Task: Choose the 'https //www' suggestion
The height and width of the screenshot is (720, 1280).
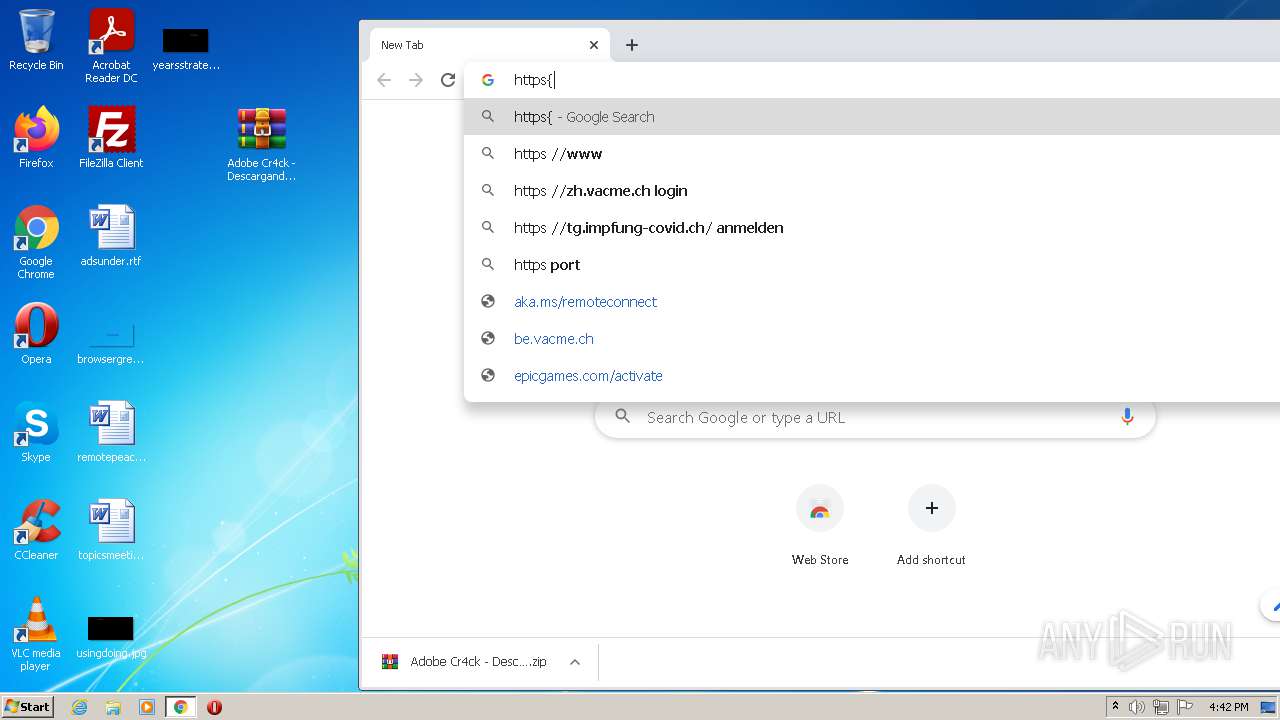Action: [x=872, y=154]
